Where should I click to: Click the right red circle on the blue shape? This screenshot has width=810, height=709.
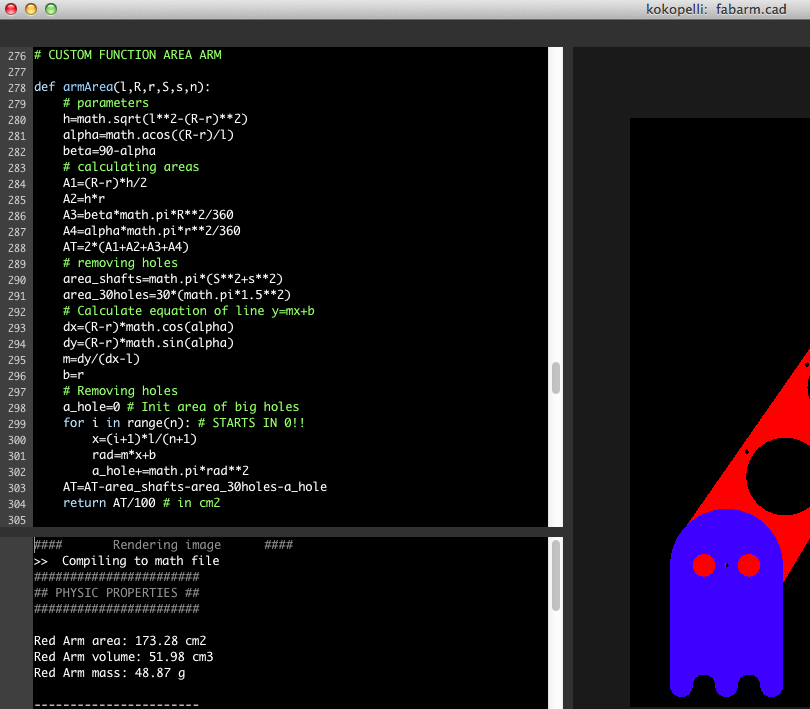point(749,565)
